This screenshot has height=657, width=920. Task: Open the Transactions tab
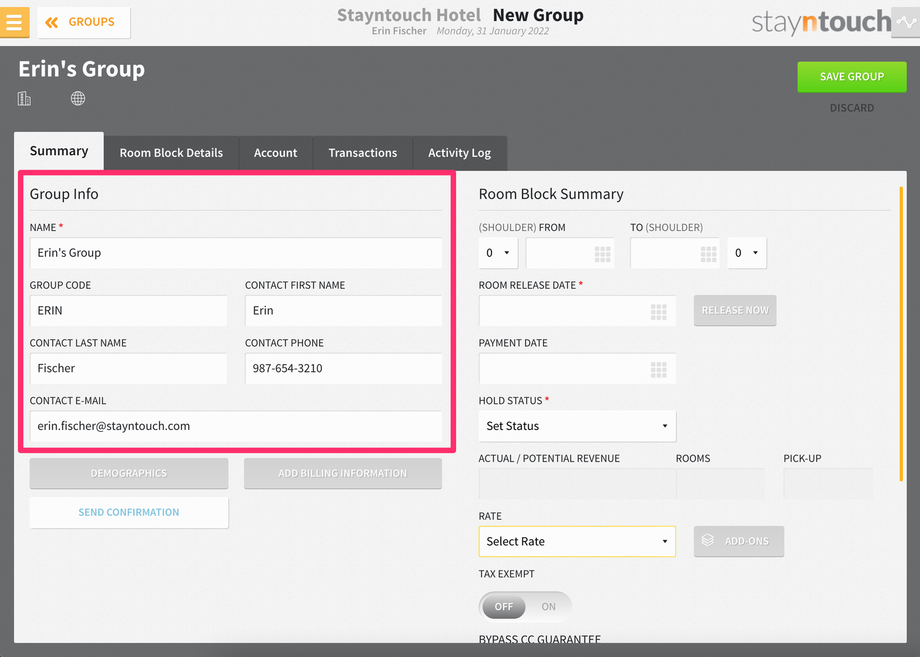click(363, 153)
